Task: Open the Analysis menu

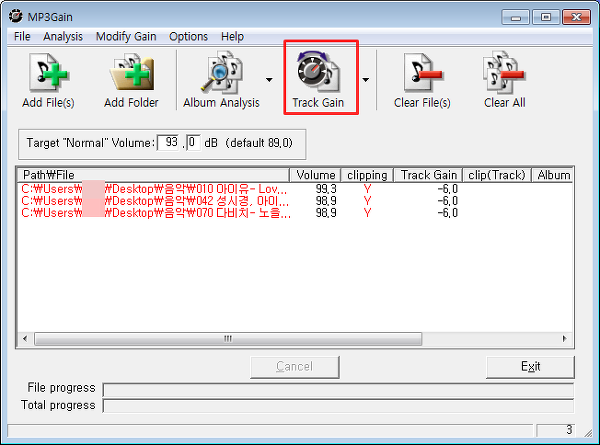Action: 63,36
